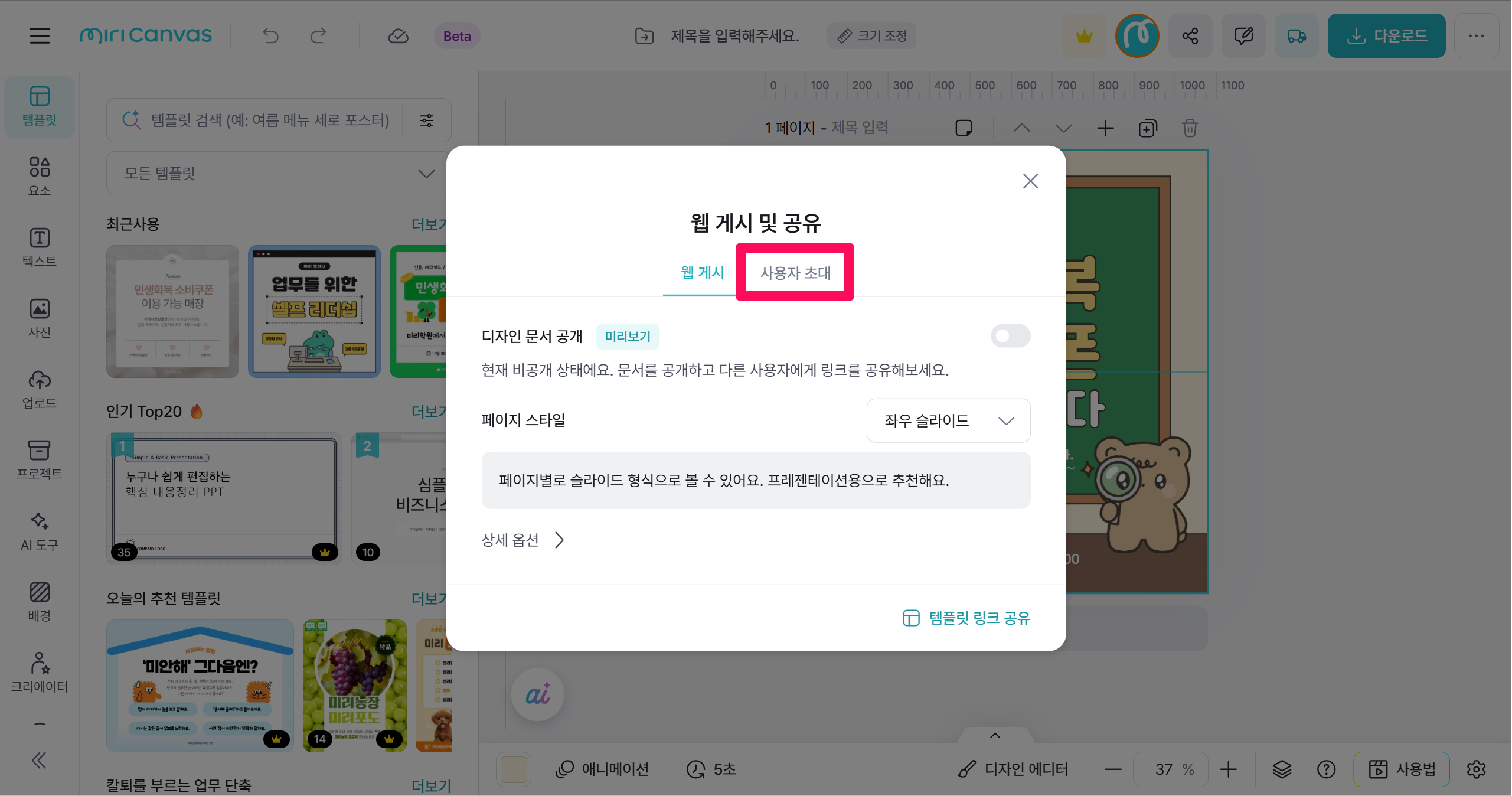Open the layers icon in bottom bar
This screenshot has height=796, width=1512.
(1282, 769)
